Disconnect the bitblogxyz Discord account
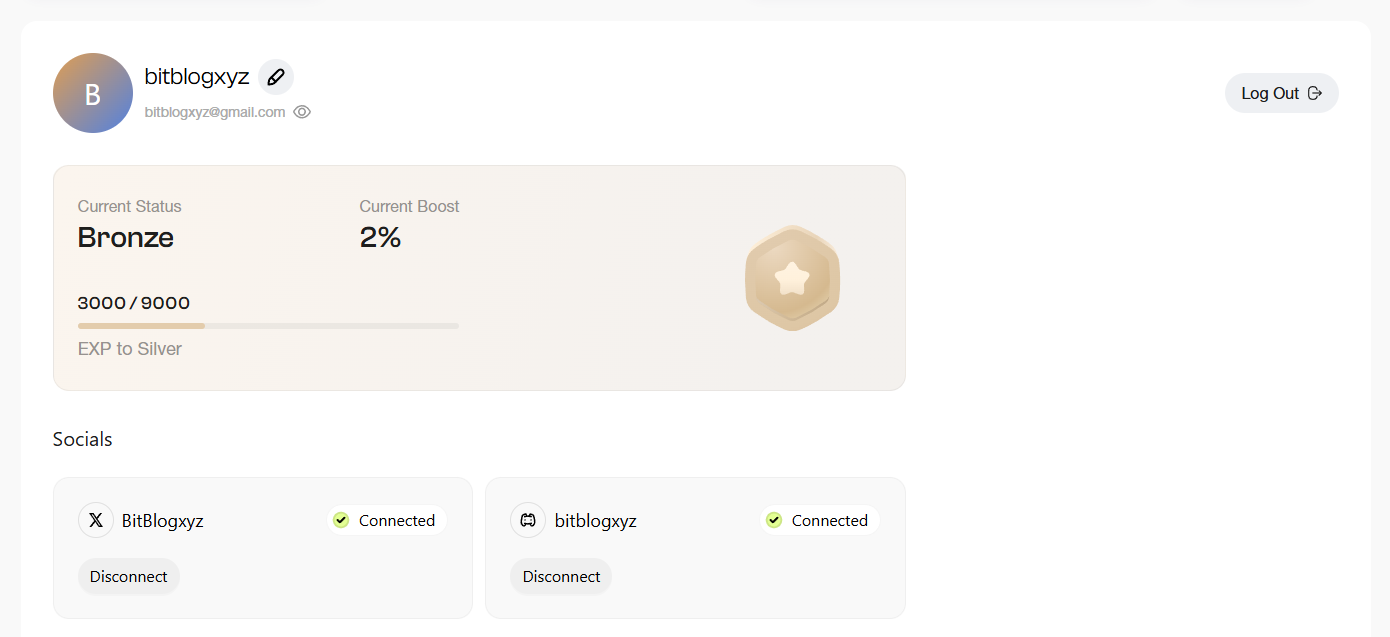 click(x=561, y=576)
